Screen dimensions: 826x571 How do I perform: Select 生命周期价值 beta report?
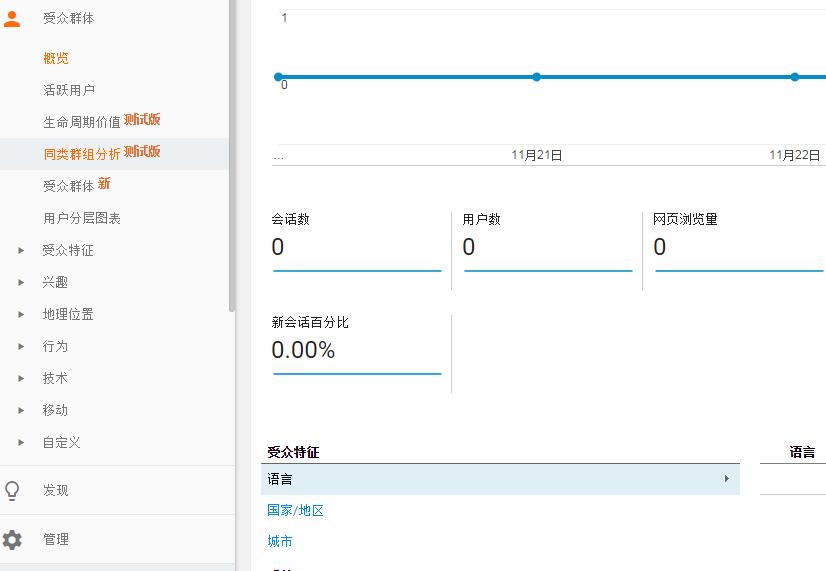click(x=82, y=121)
